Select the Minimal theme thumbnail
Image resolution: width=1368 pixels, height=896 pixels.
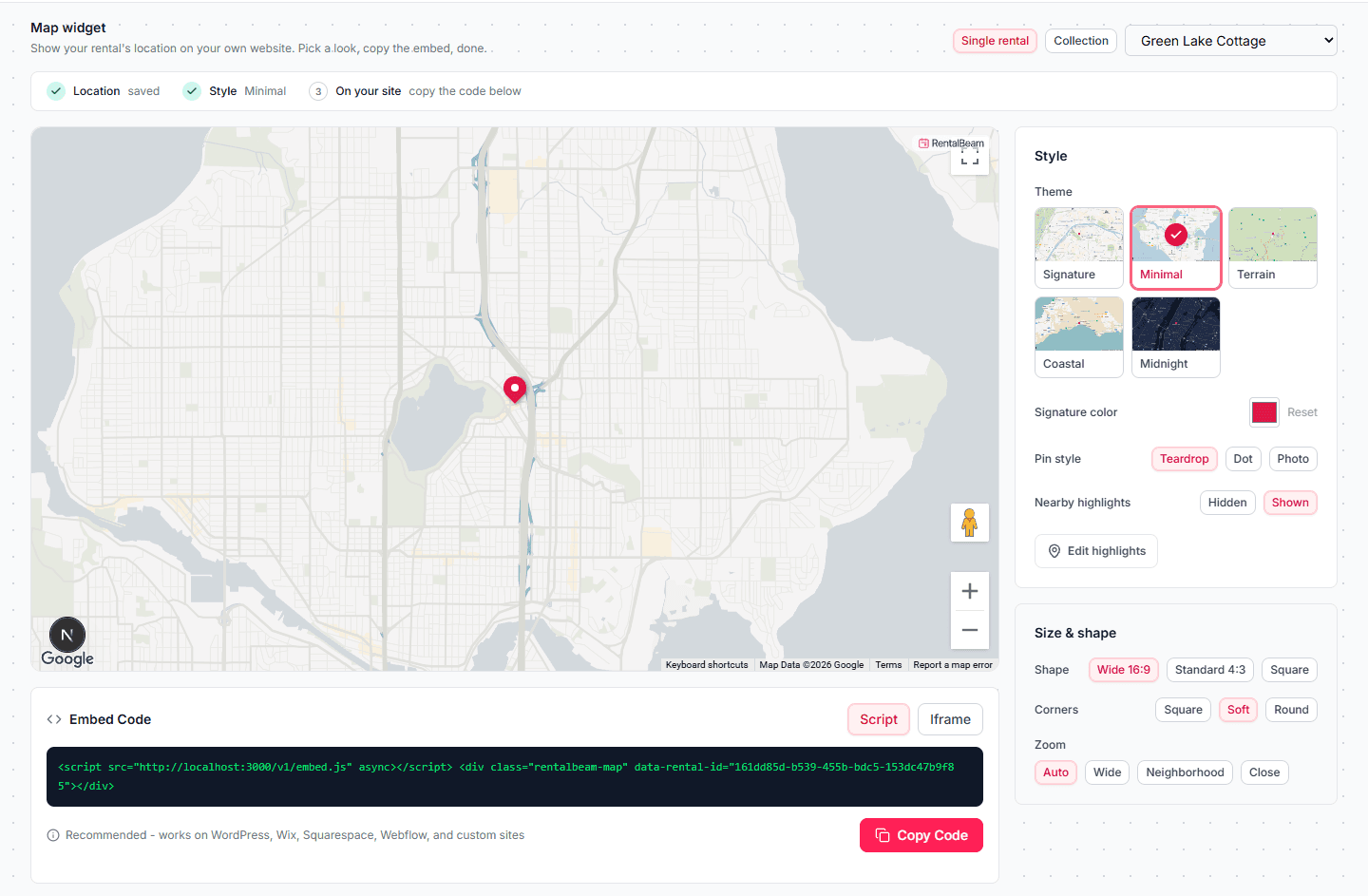[1176, 248]
